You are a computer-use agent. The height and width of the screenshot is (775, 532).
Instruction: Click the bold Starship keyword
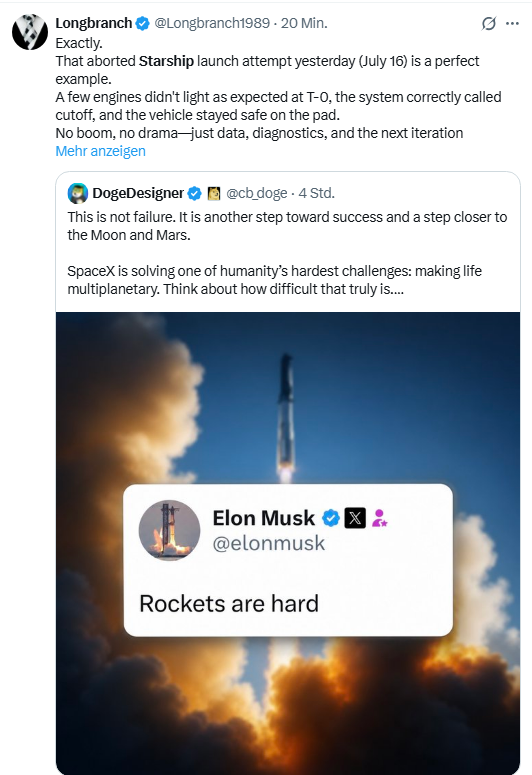coord(166,61)
